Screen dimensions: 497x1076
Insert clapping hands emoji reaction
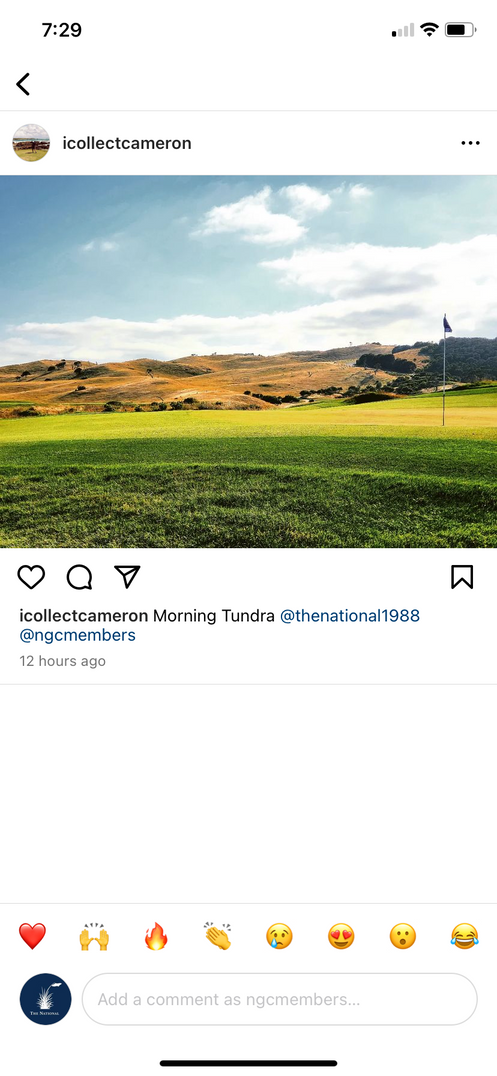(218, 936)
